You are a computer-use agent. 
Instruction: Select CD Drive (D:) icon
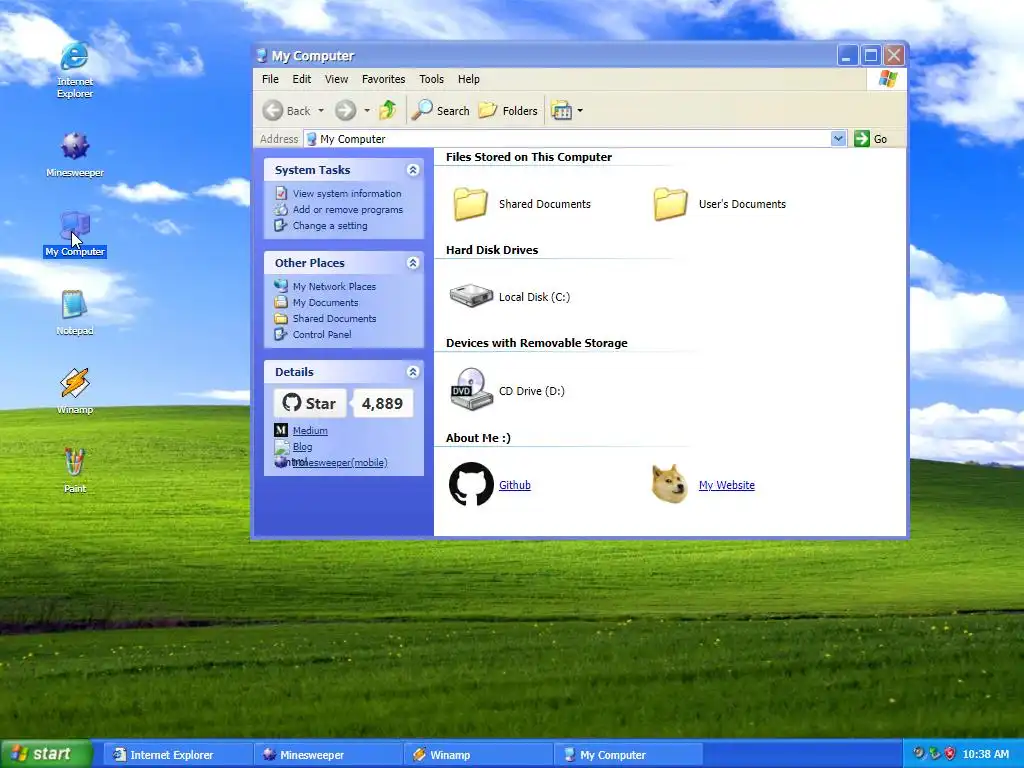pos(471,389)
